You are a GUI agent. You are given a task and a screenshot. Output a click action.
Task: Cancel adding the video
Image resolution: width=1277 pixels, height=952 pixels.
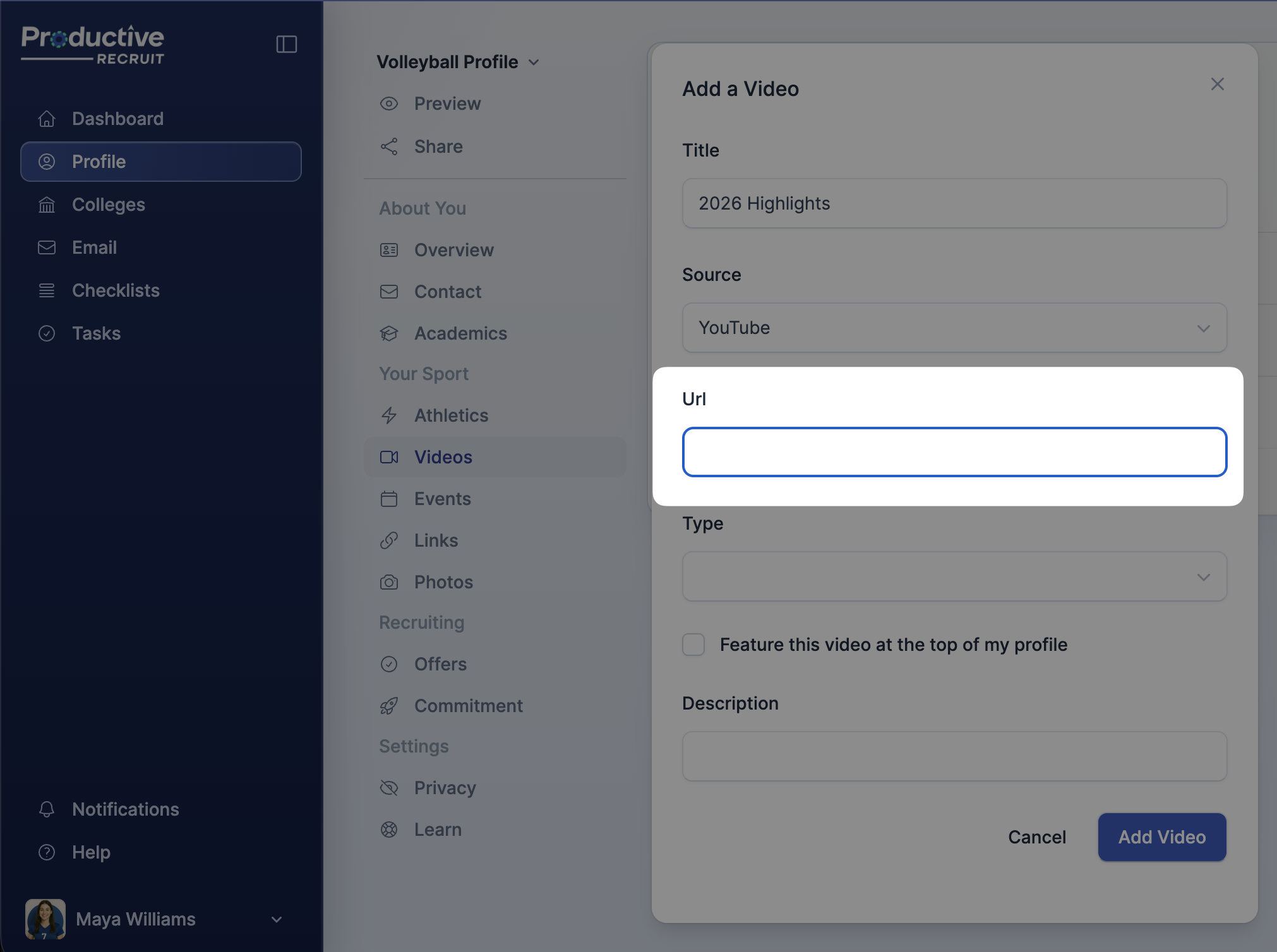coord(1036,837)
